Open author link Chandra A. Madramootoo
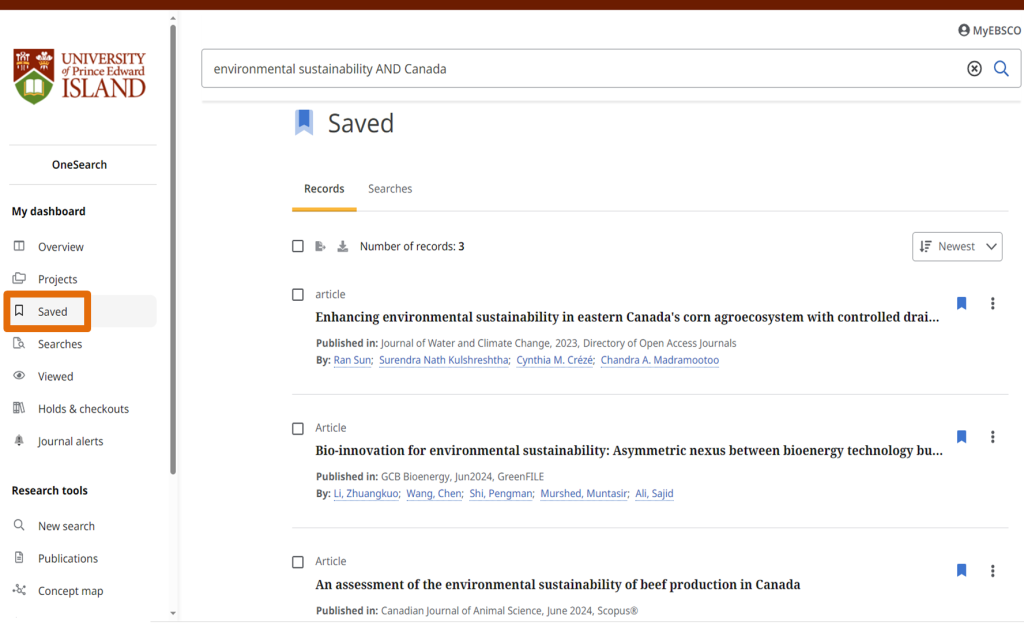This screenshot has width=1024, height=625. [660, 360]
